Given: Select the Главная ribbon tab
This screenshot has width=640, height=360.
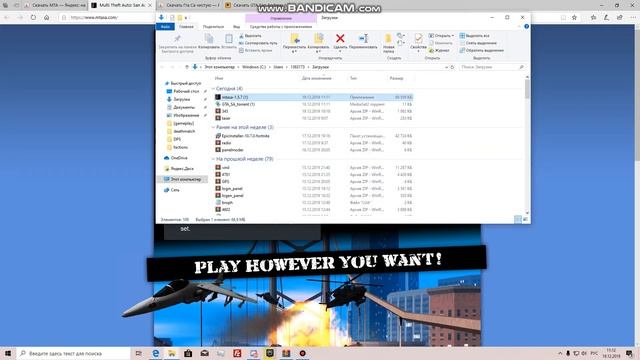Looking at the screenshot, I should [186, 27].
